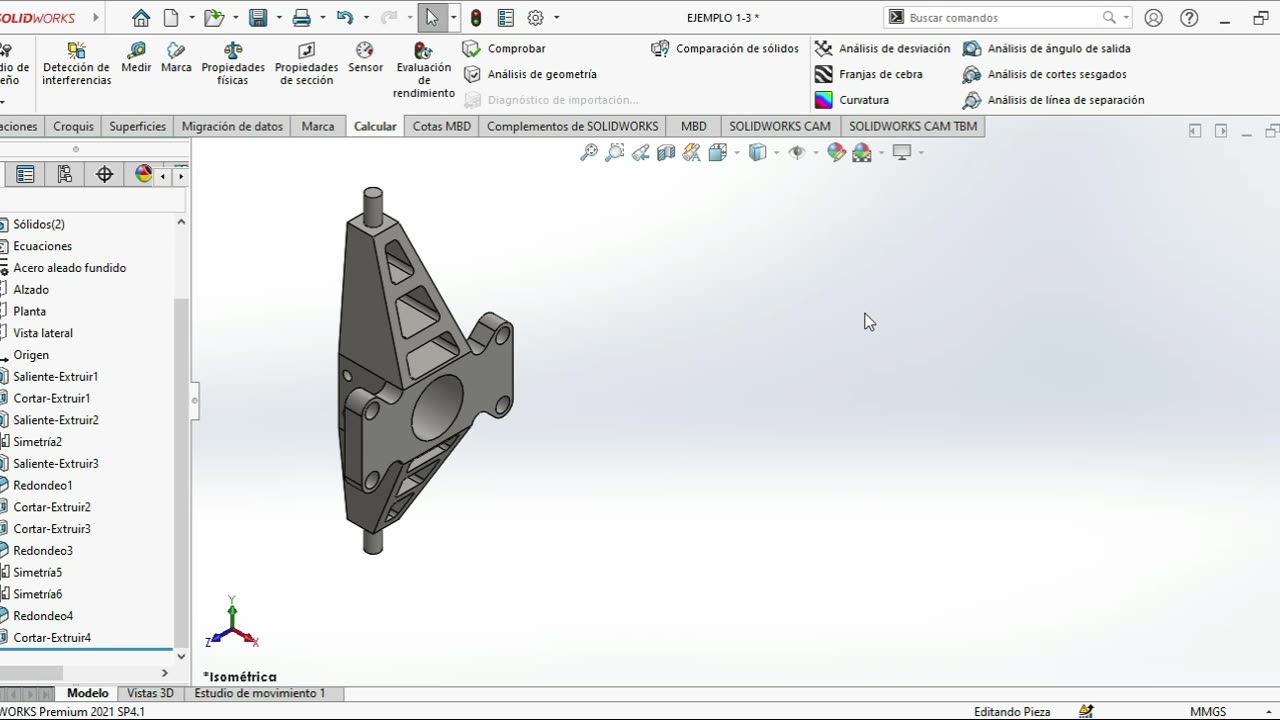Switch to the Superficies tab
The width and height of the screenshot is (1280, 720).
coord(137,126)
